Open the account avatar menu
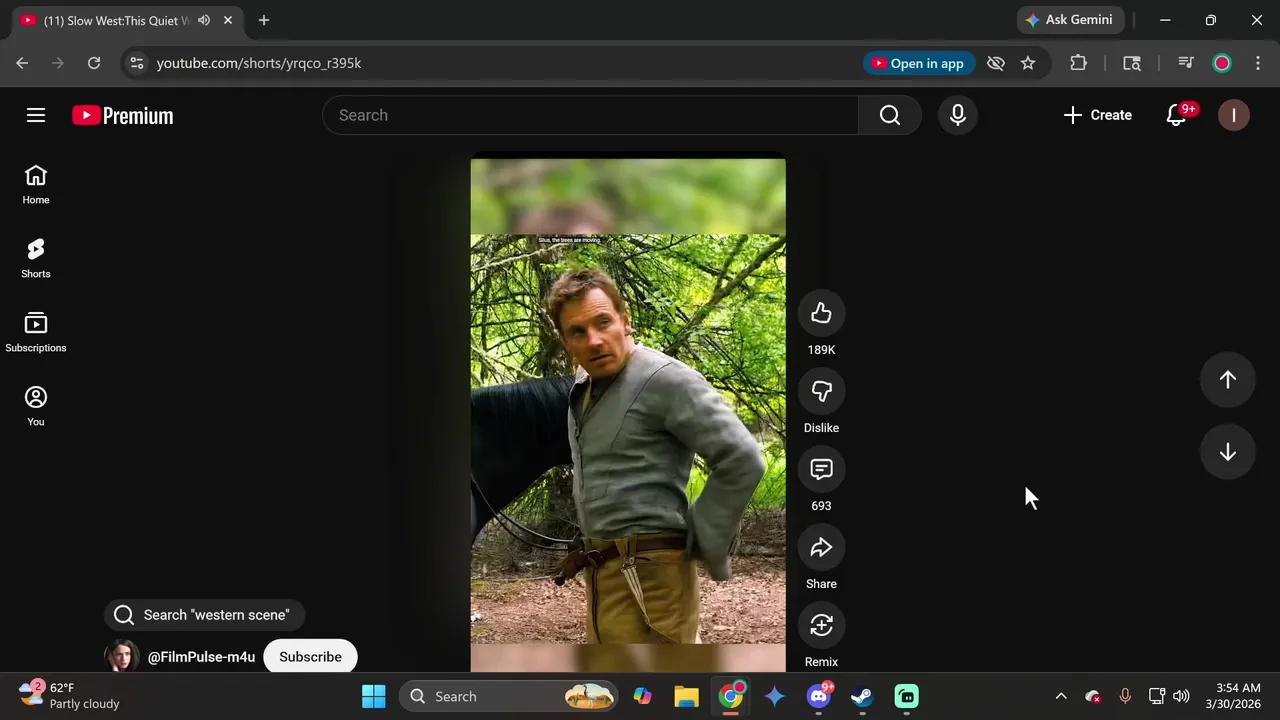This screenshot has width=1280, height=720. coord(1234,115)
